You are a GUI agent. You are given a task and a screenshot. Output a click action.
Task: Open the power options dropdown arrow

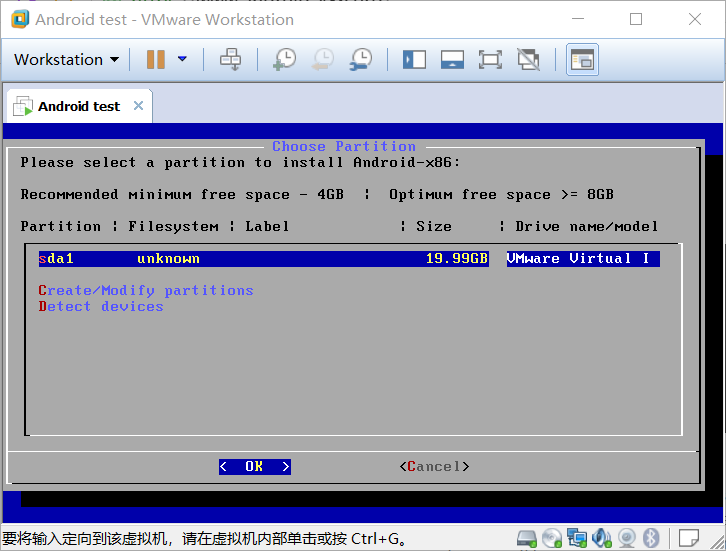tap(182, 60)
